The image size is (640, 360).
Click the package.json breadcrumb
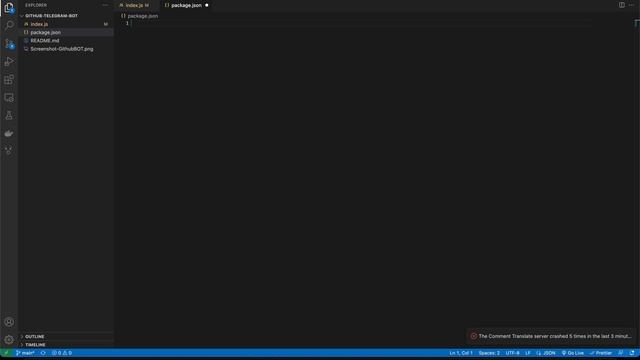(x=142, y=16)
